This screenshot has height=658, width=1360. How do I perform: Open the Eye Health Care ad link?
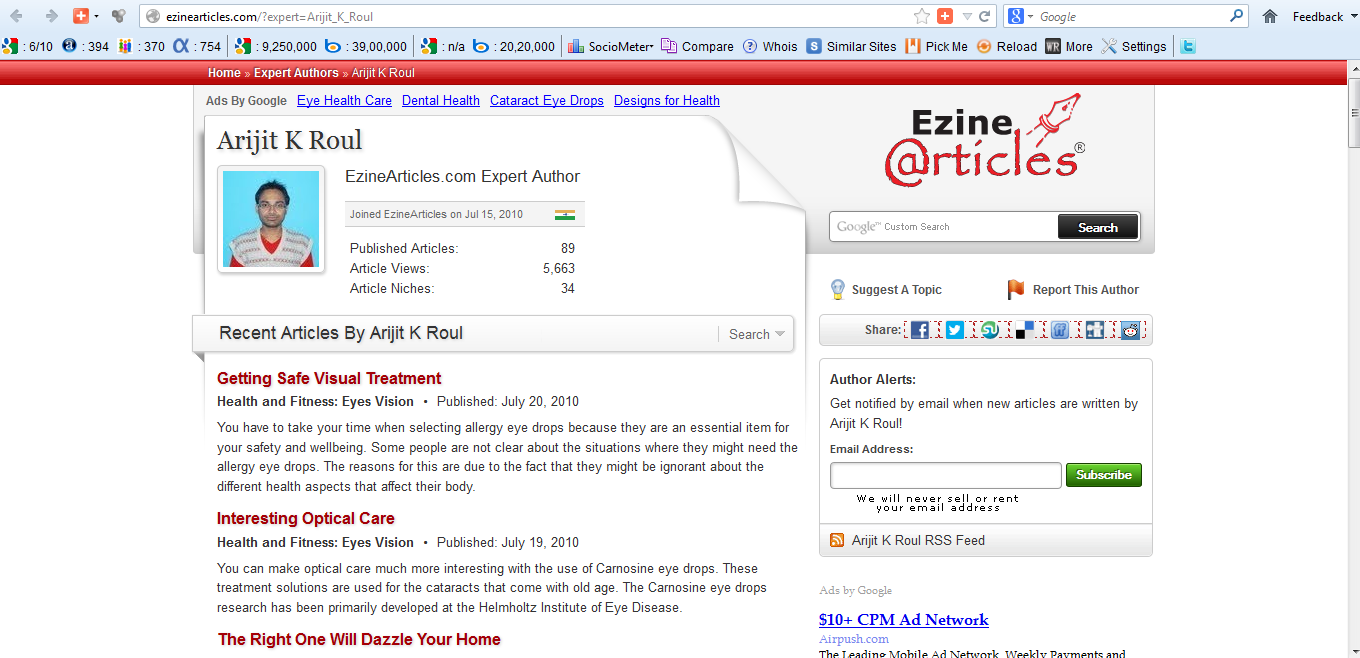click(344, 100)
